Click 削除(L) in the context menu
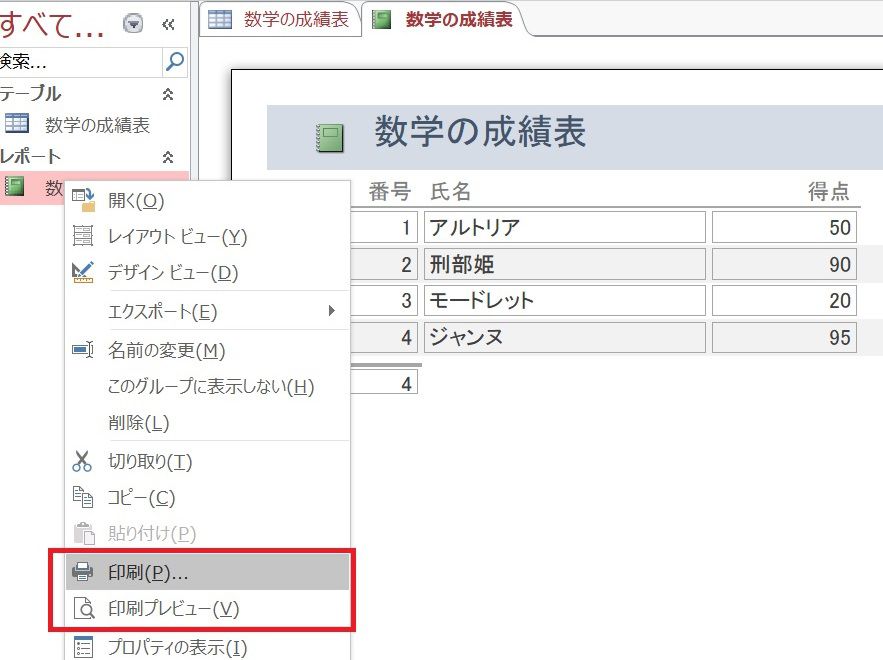This screenshot has height=660, width=883. coord(138,423)
